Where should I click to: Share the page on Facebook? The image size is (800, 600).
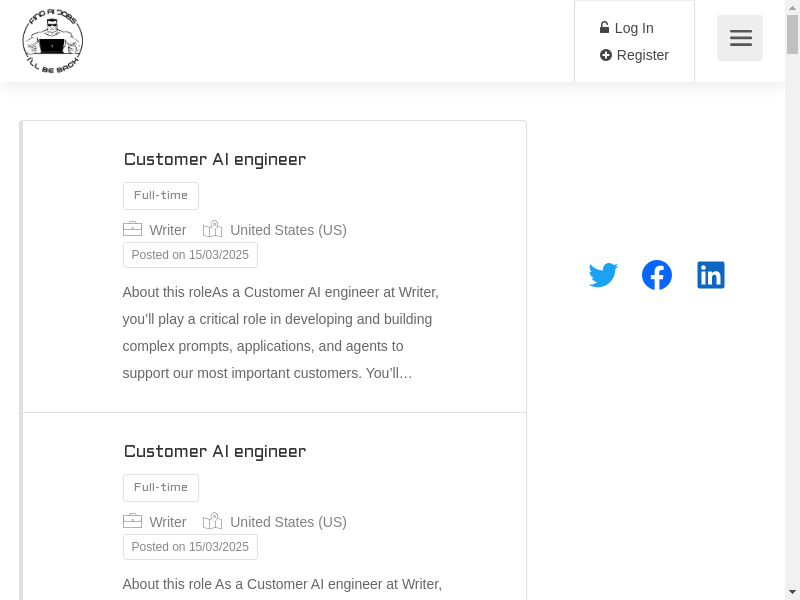(657, 275)
